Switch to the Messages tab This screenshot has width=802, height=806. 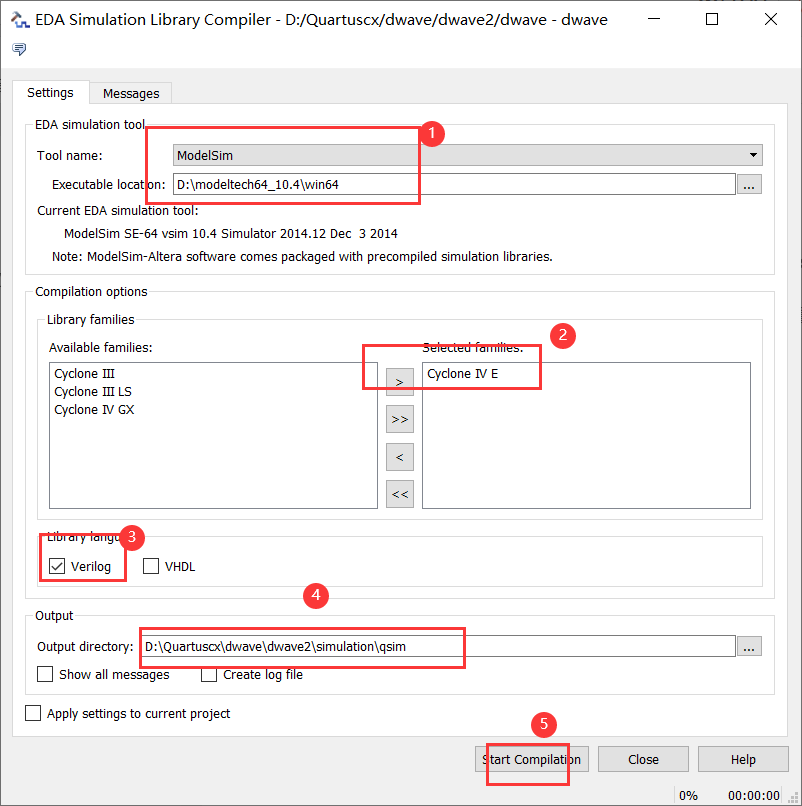pos(131,94)
